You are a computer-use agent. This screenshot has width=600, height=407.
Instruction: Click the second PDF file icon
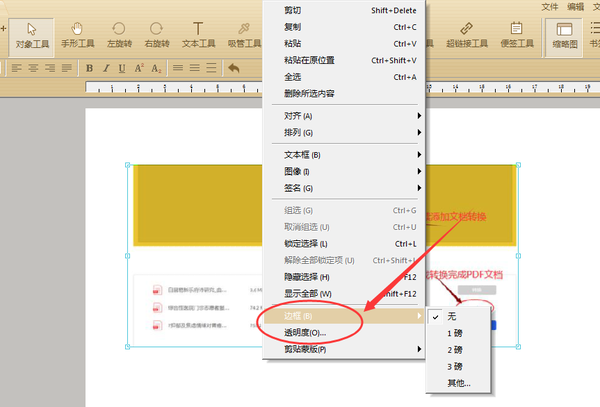coord(157,308)
